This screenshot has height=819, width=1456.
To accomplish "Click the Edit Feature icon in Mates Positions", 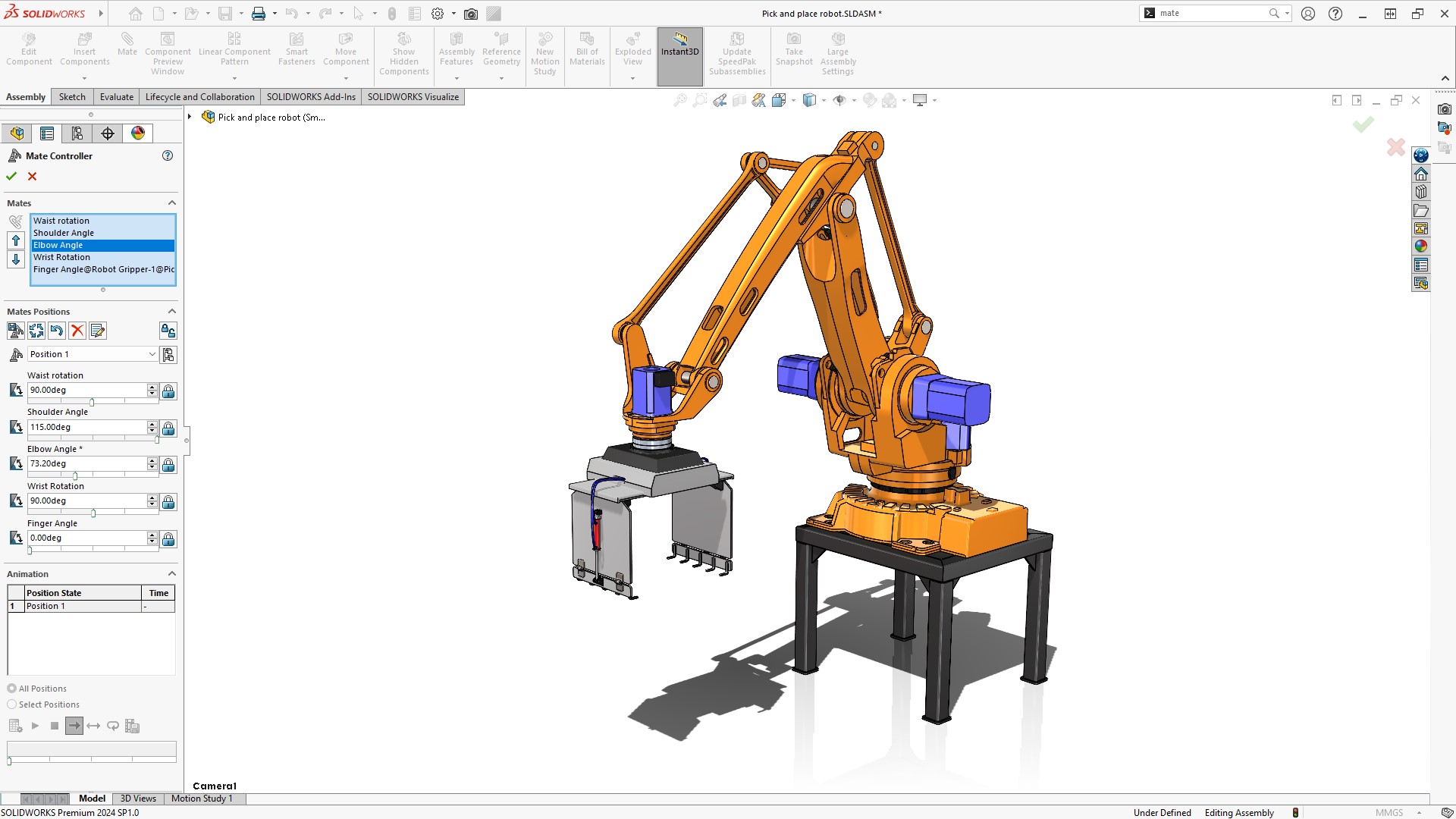I will pyautogui.click(x=97, y=331).
